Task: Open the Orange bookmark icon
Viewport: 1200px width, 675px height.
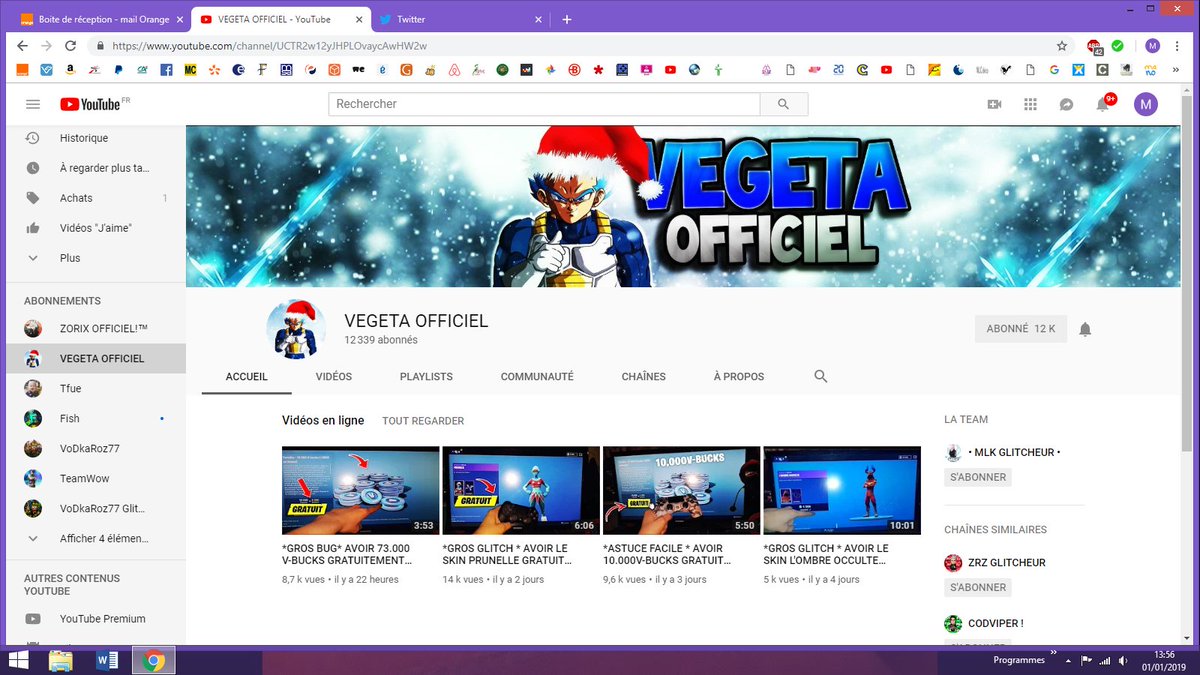Action: (22, 70)
